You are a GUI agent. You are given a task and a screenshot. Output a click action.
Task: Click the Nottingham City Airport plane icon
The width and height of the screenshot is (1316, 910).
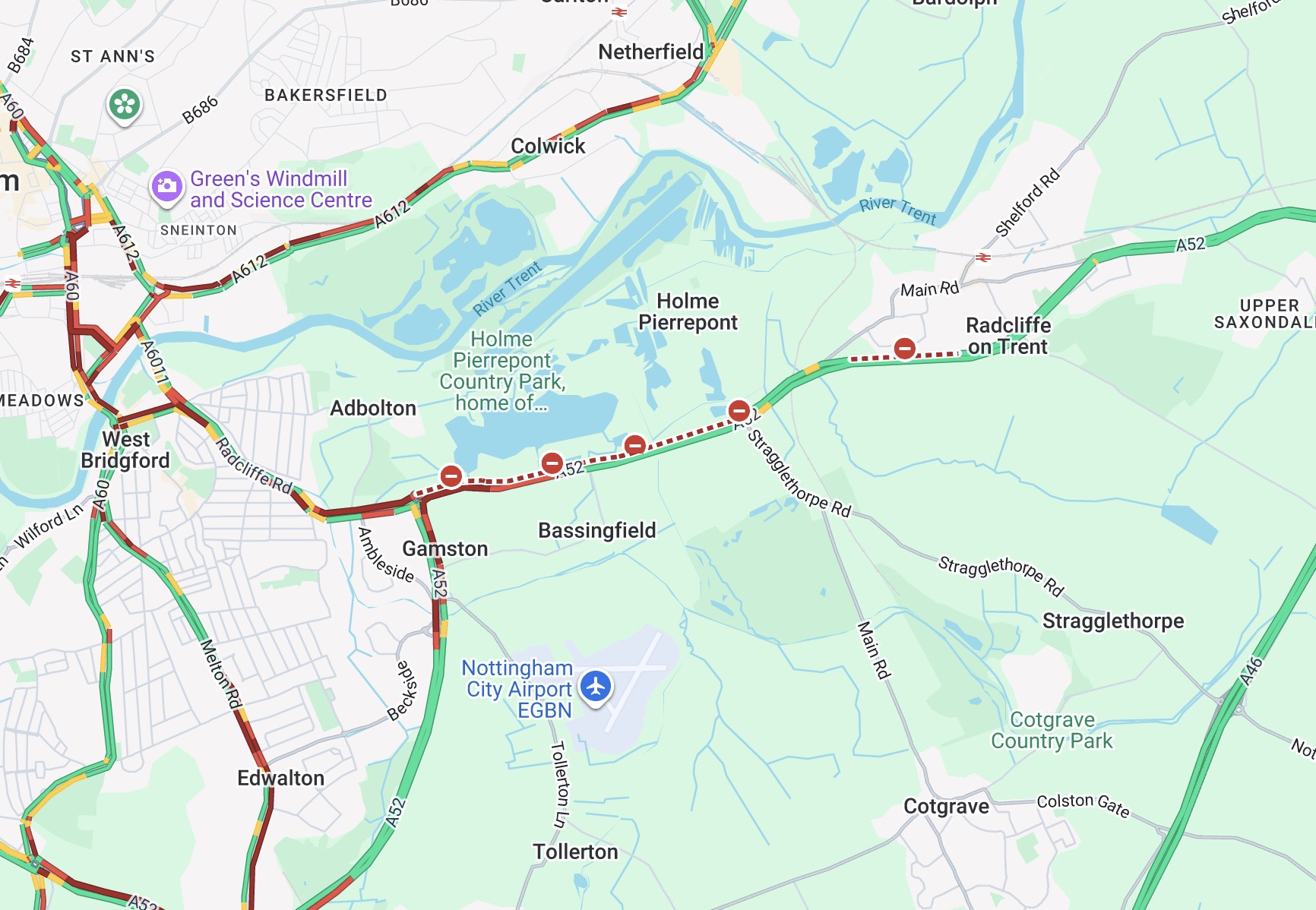596,687
